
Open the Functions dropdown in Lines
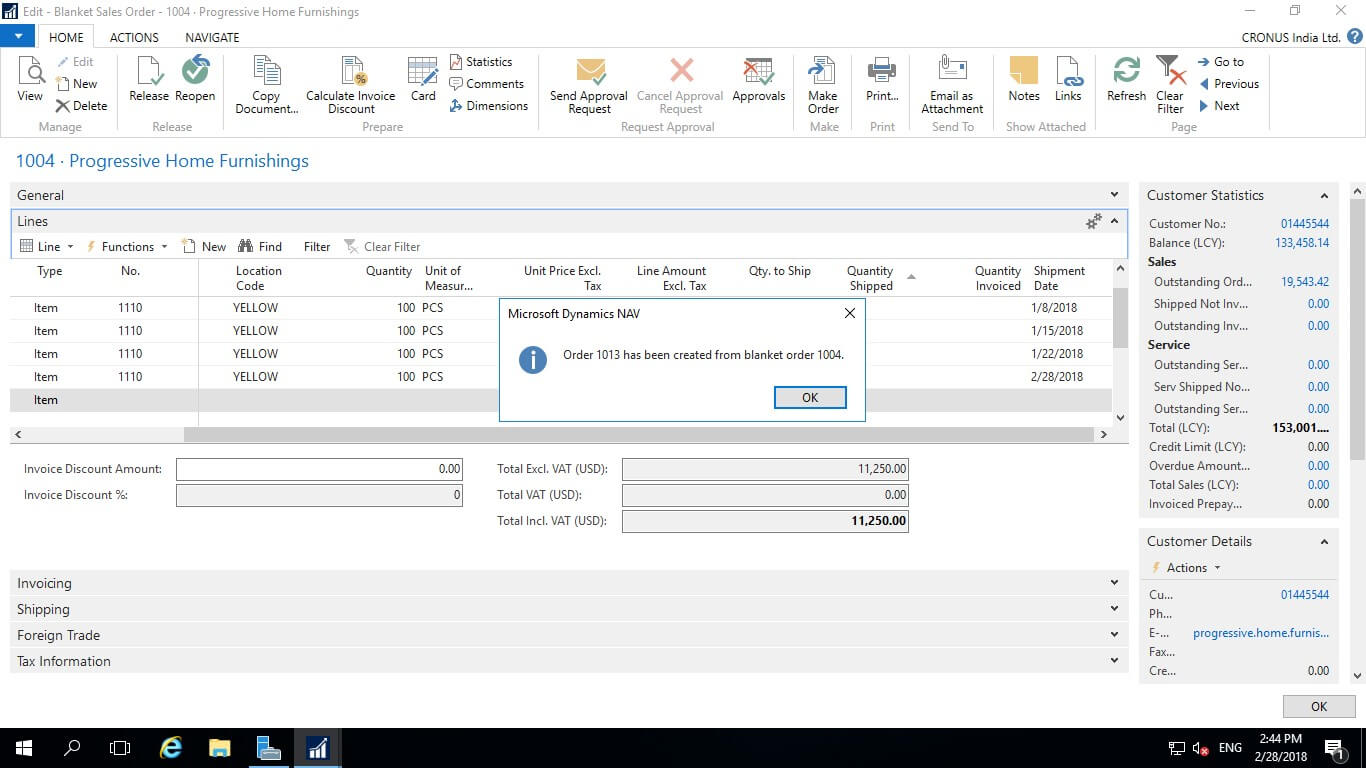click(x=128, y=247)
